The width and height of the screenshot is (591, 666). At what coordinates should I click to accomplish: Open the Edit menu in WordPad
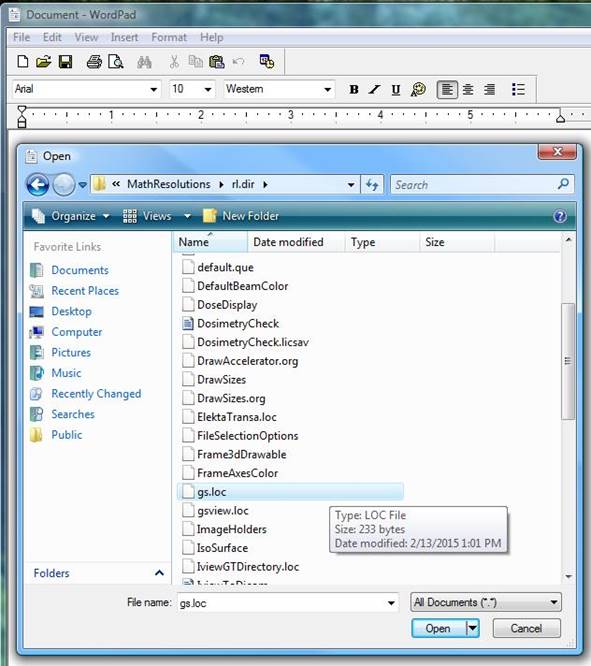click(52, 37)
